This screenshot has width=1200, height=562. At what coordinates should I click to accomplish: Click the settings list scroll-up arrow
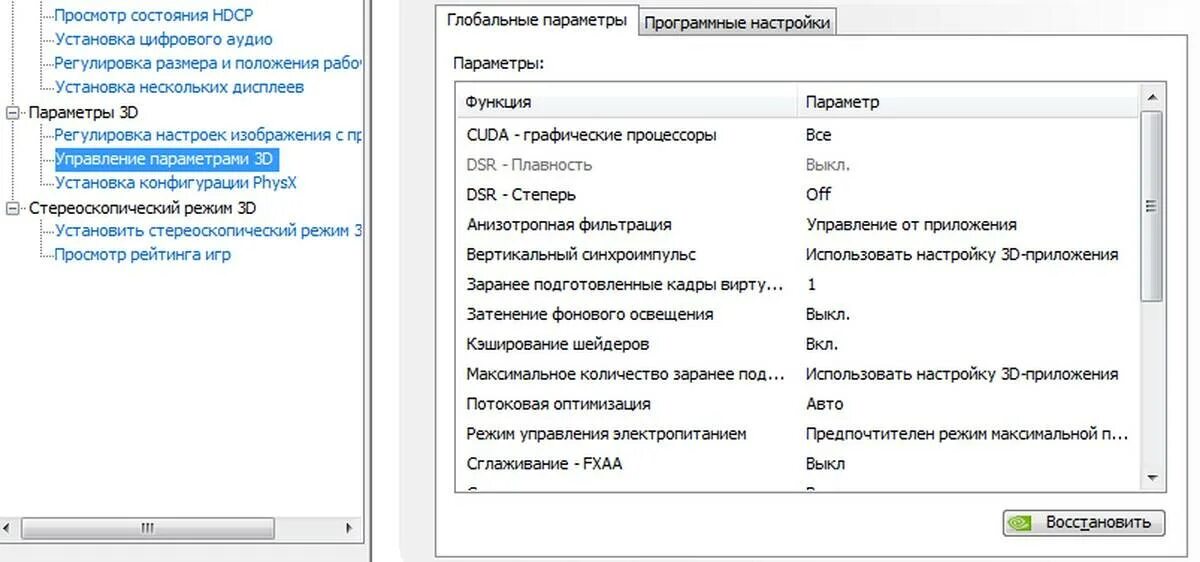click(1152, 97)
